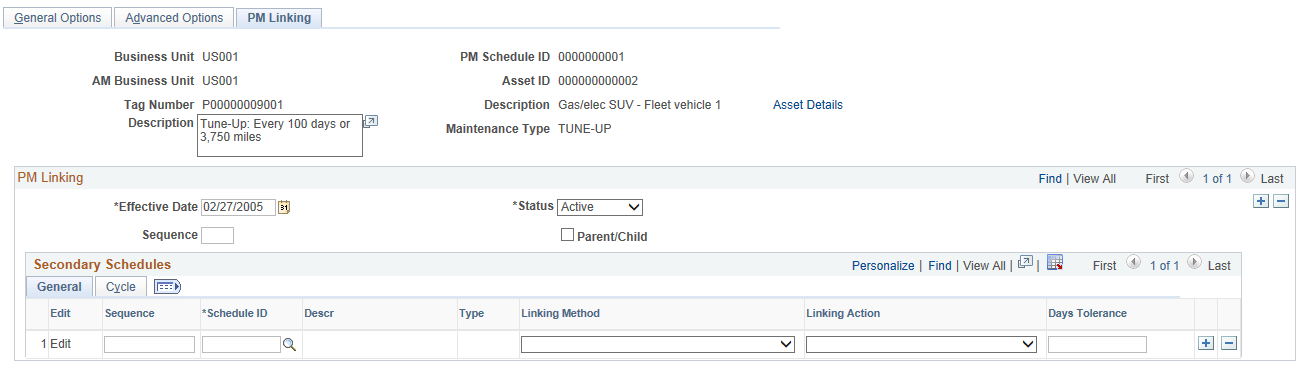Click PM Schedule ID value 0000000001

point(591,57)
